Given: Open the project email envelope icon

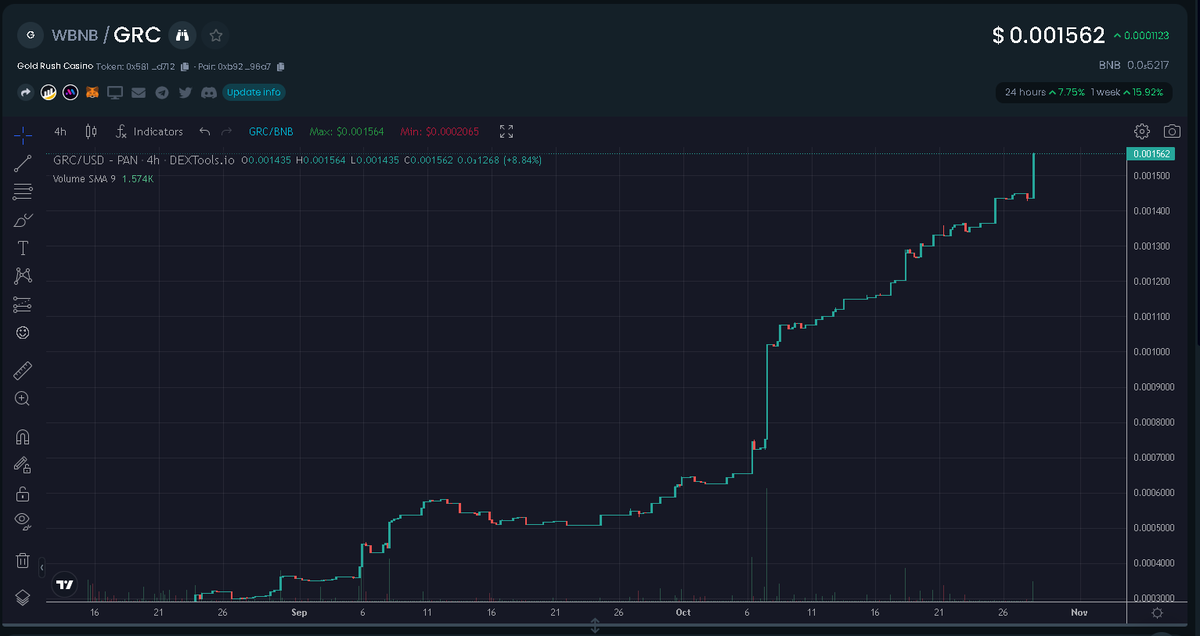Looking at the screenshot, I should pyautogui.click(x=138, y=92).
